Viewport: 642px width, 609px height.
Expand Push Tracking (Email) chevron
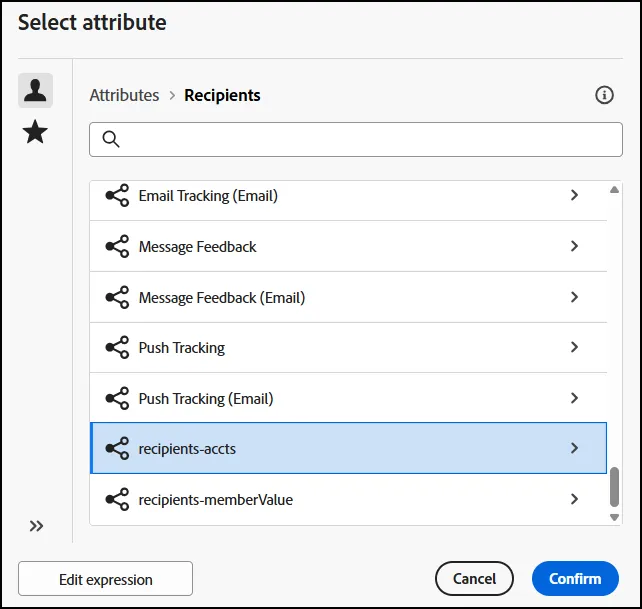tap(574, 398)
